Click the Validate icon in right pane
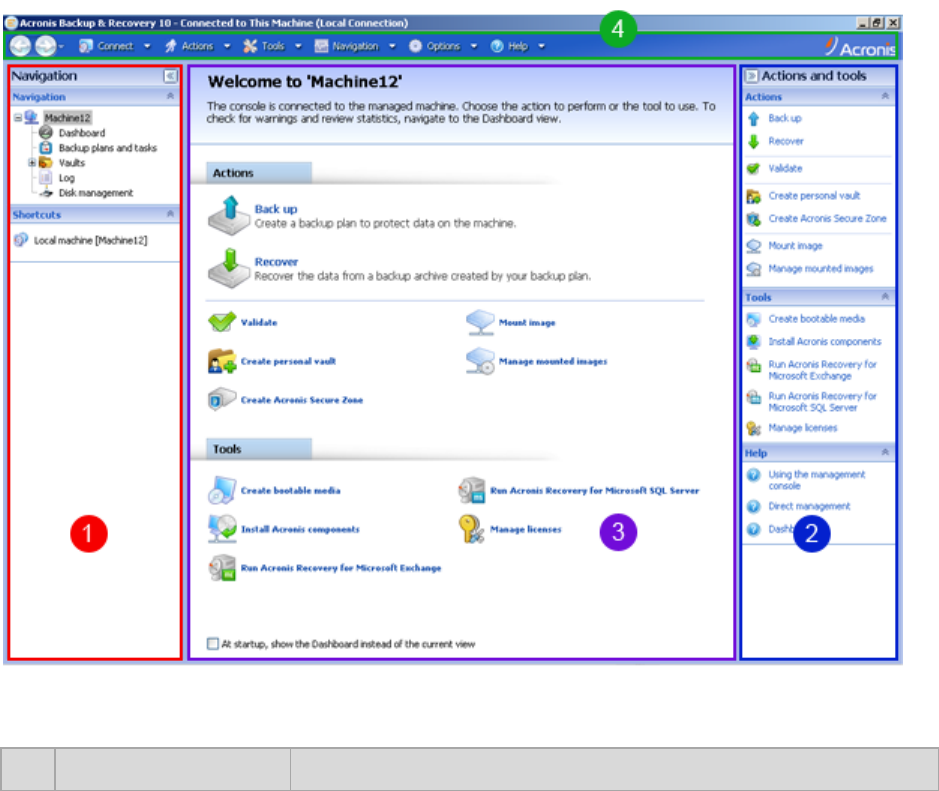The image size is (939, 791). tap(753, 169)
